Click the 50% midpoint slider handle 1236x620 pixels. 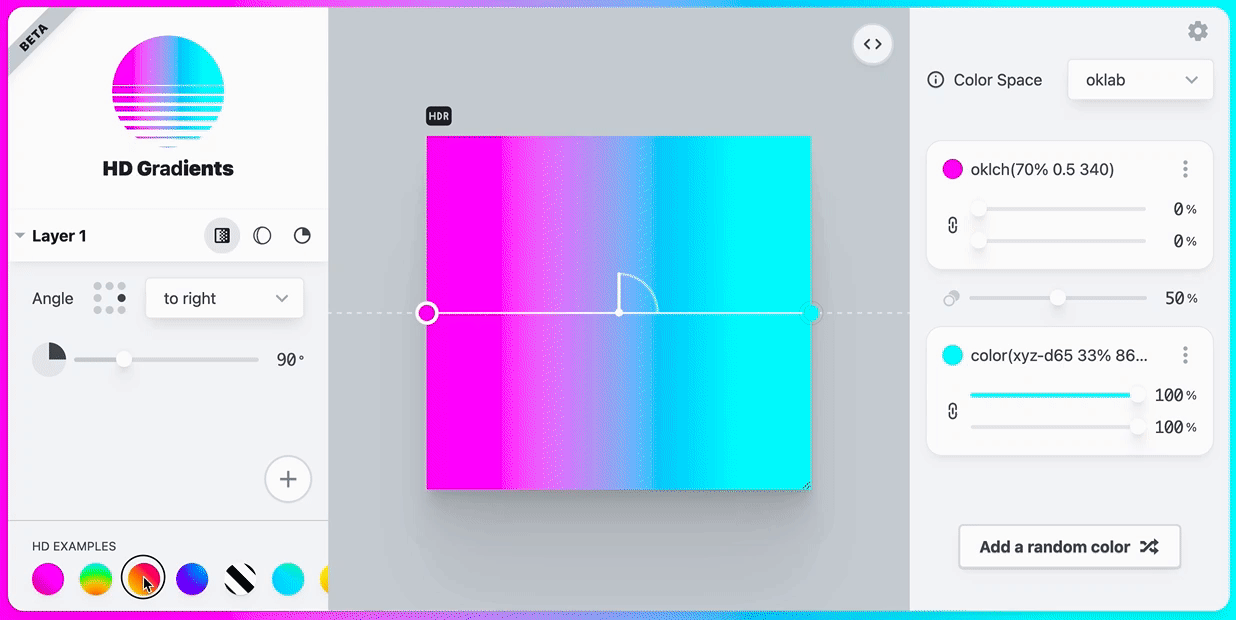(x=1057, y=298)
